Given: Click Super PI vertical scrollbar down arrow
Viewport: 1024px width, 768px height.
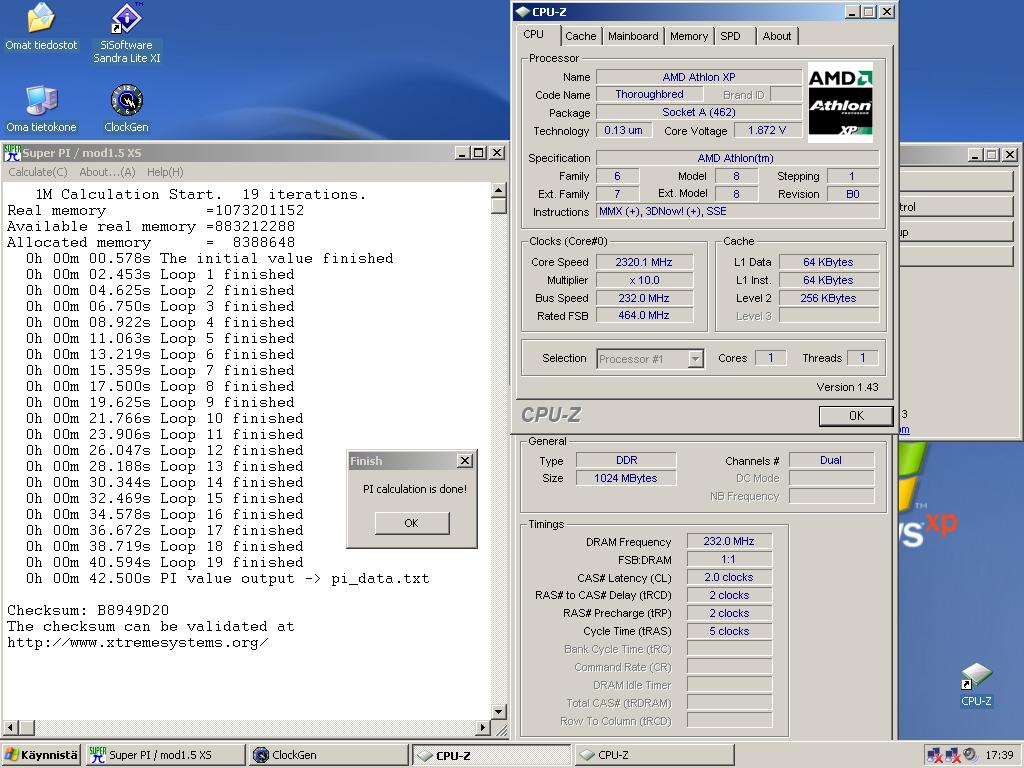Looking at the screenshot, I should pyautogui.click(x=498, y=712).
